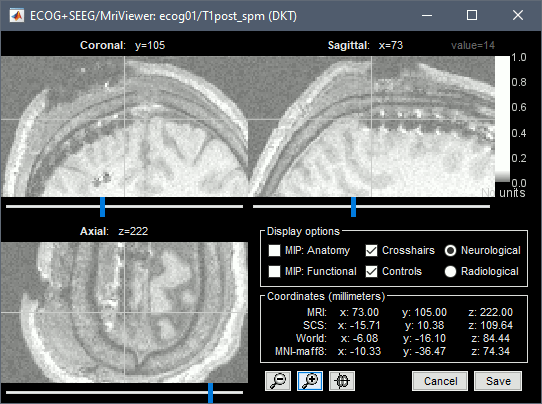Click the Save button
542x404 pixels.
498,381
